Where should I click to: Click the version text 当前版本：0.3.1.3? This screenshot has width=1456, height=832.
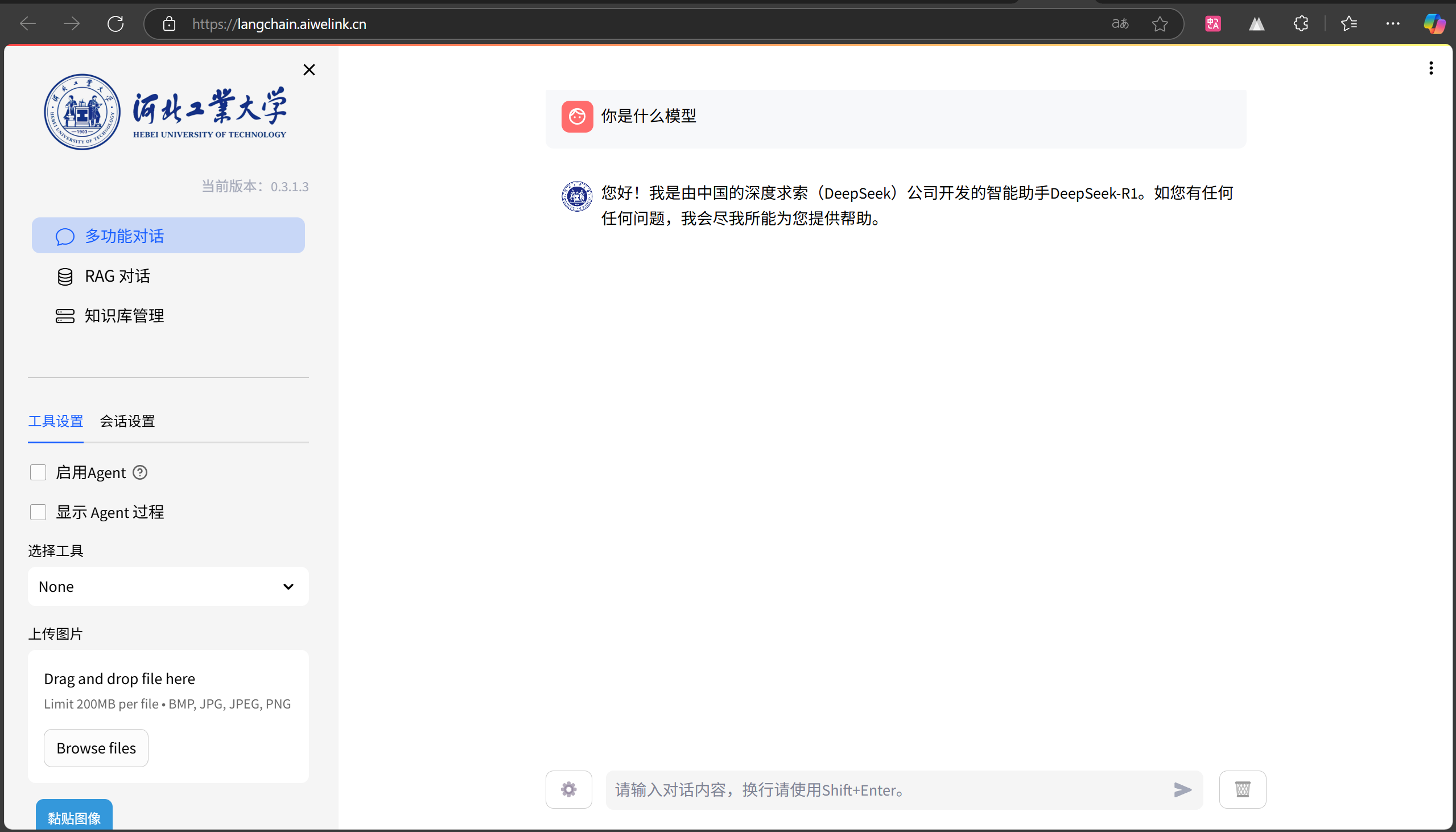255,186
